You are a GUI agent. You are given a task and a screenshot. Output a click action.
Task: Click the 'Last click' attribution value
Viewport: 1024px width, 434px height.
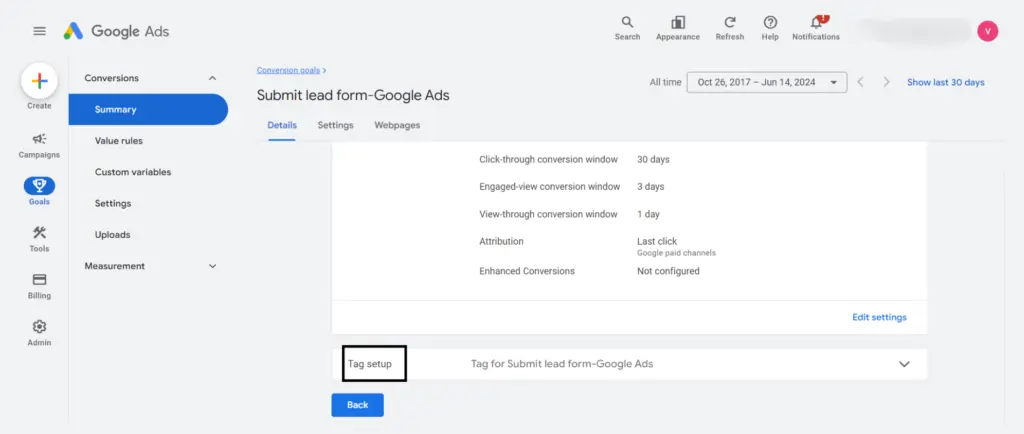pyautogui.click(x=657, y=241)
